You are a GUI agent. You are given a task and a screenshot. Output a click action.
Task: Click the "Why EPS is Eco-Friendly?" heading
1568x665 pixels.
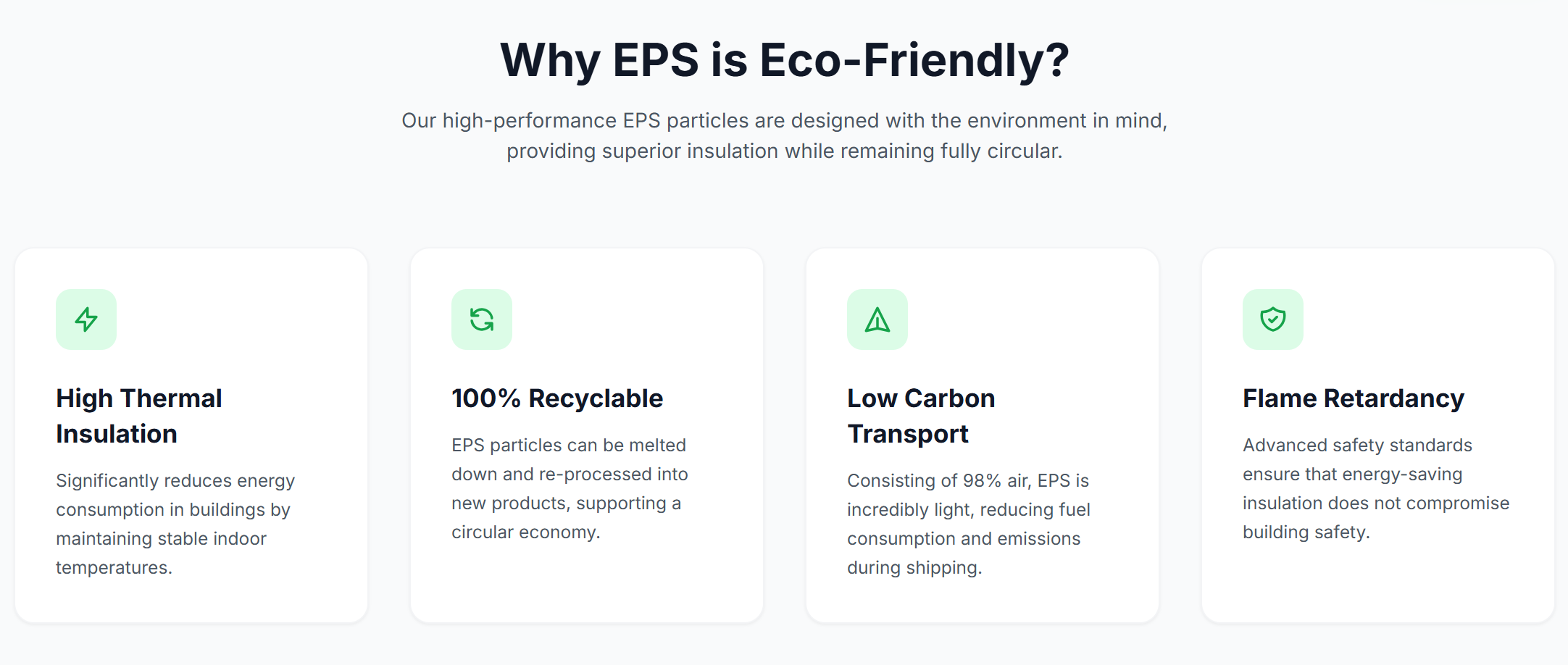784,59
